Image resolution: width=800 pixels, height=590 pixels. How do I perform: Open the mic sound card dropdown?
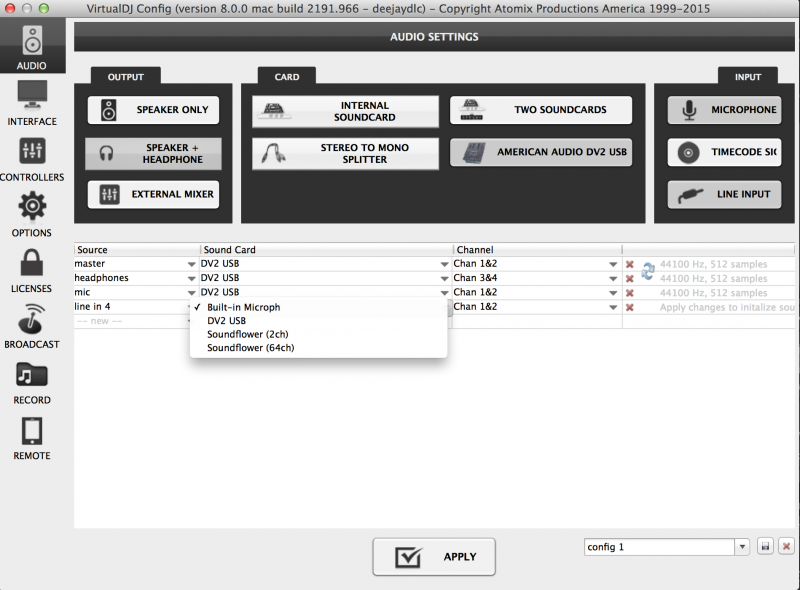[x=444, y=293]
